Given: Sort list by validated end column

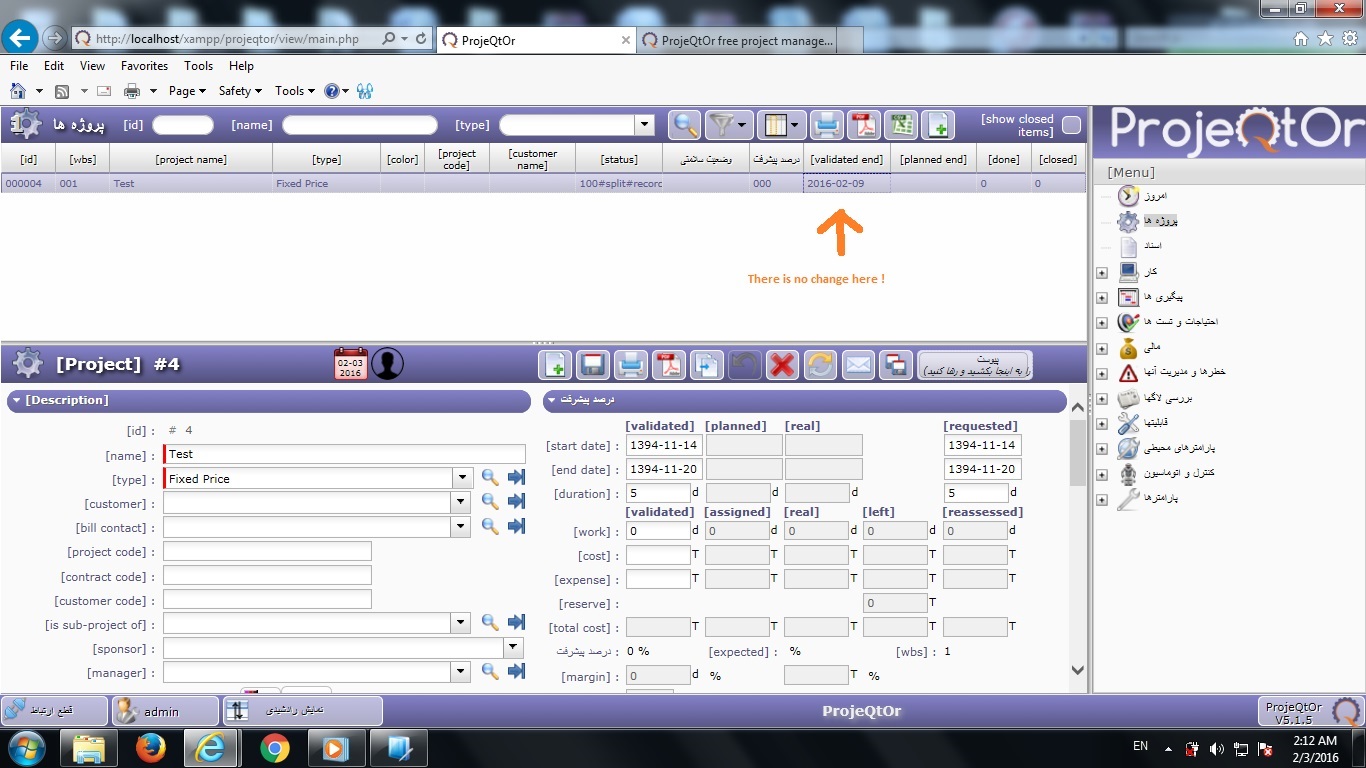Looking at the screenshot, I should coord(846,159).
